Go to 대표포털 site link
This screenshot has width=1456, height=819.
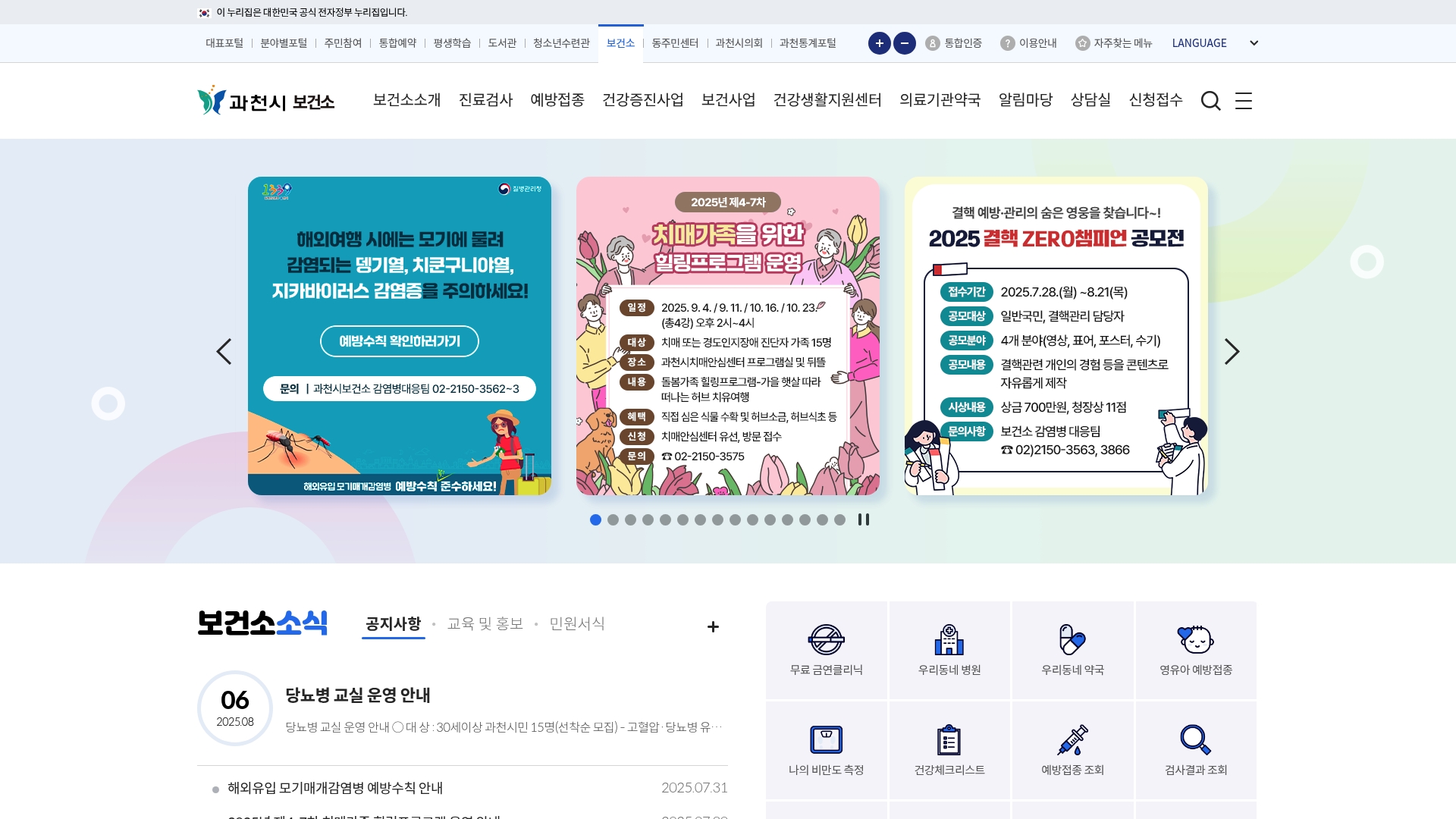click(224, 43)
